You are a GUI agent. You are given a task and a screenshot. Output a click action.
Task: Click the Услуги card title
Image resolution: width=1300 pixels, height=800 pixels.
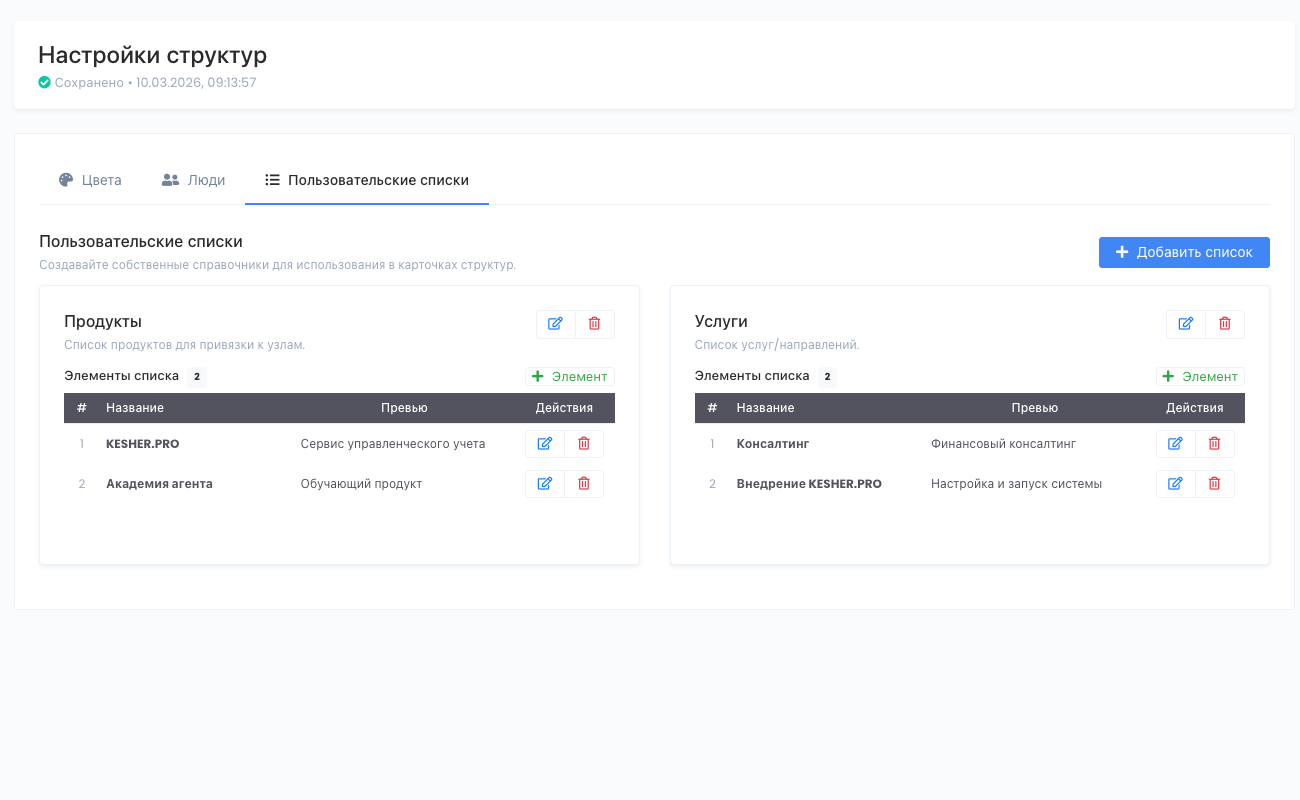[721, 321]
